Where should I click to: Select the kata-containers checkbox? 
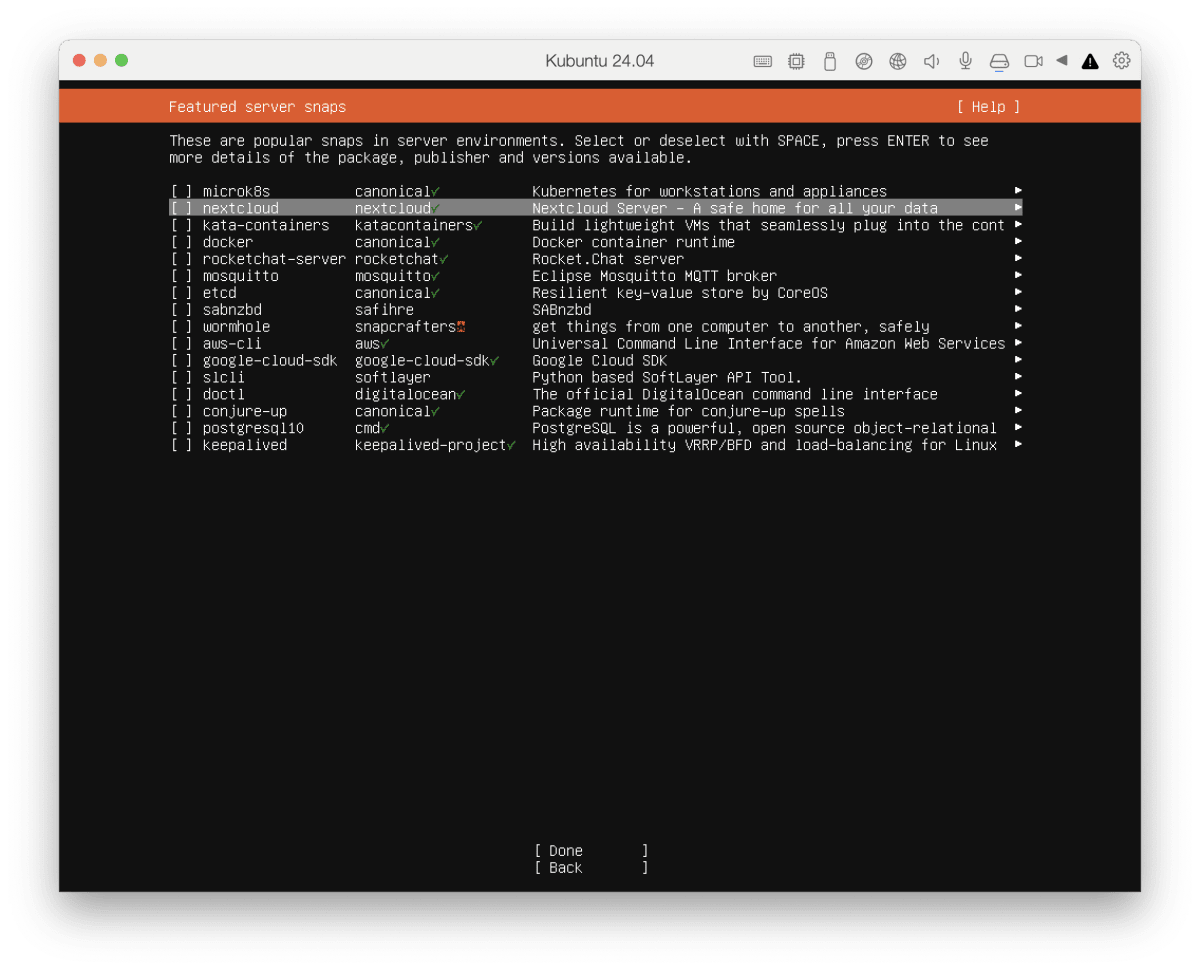pos(181,225)
